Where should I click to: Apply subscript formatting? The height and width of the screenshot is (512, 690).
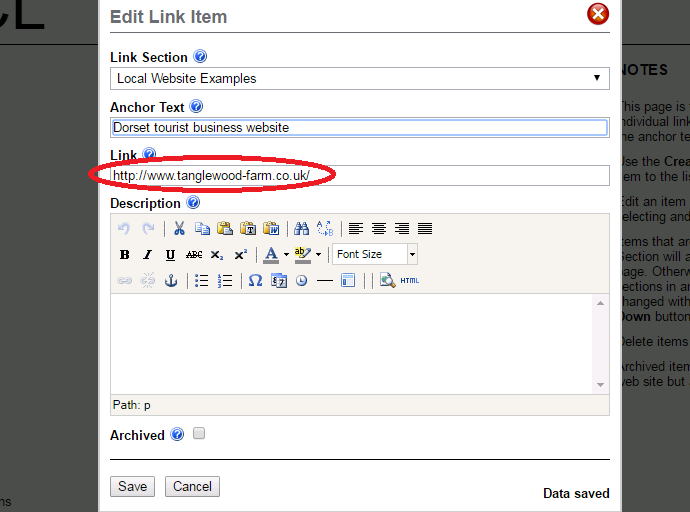click(x=217, y=254)
